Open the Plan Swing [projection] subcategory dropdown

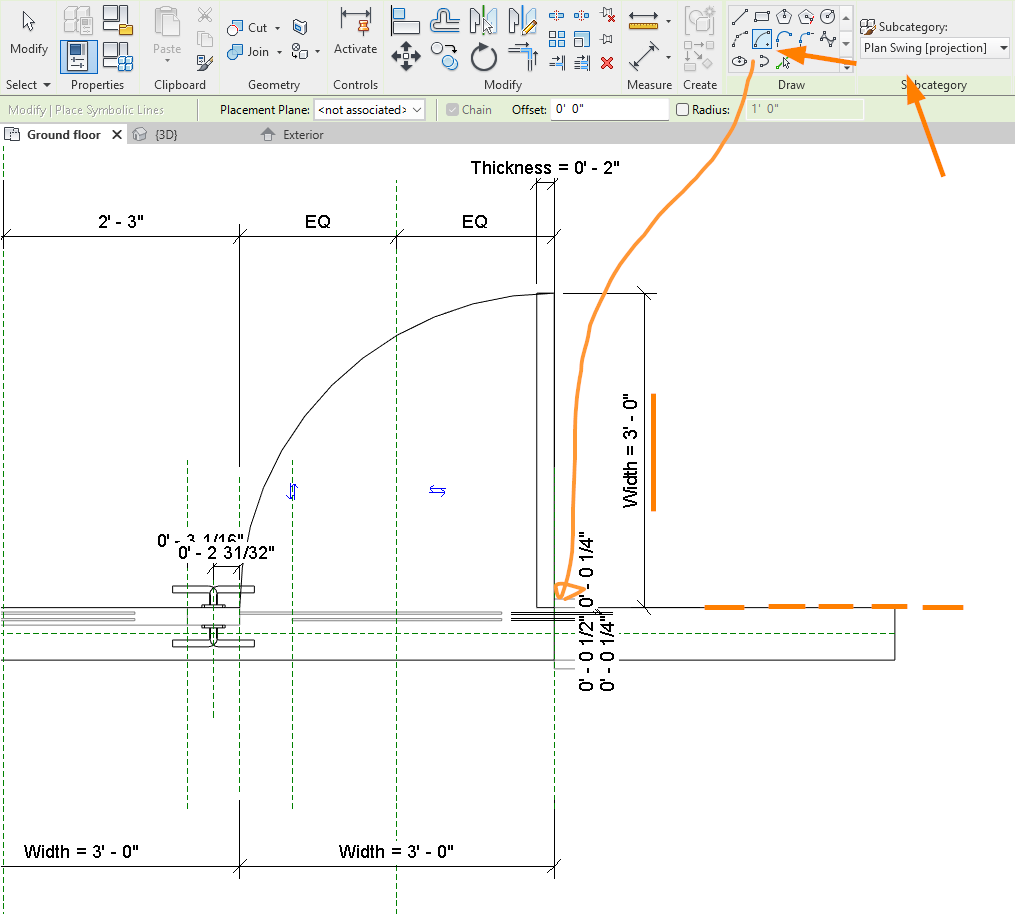click(x=933, y=47)
